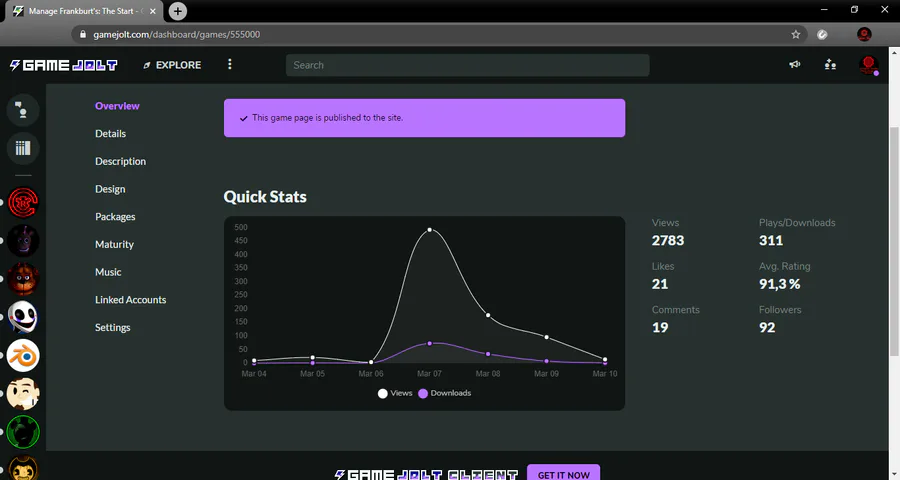Click the published notice banner
This screenshot has height=480, width=900.
[x=424, y=118]
